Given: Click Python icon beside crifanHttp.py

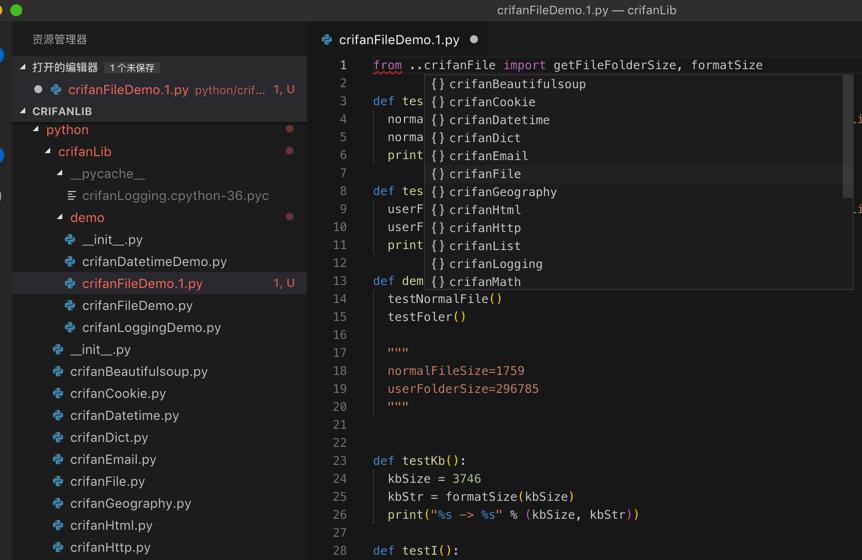Looking at the screenshot, I should [58, 547].
